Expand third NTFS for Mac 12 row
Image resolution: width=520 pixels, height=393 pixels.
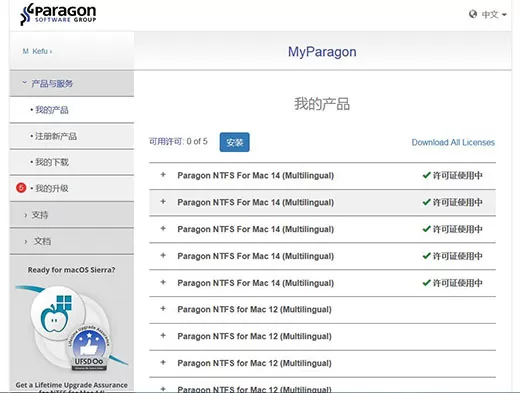[163, 362]
